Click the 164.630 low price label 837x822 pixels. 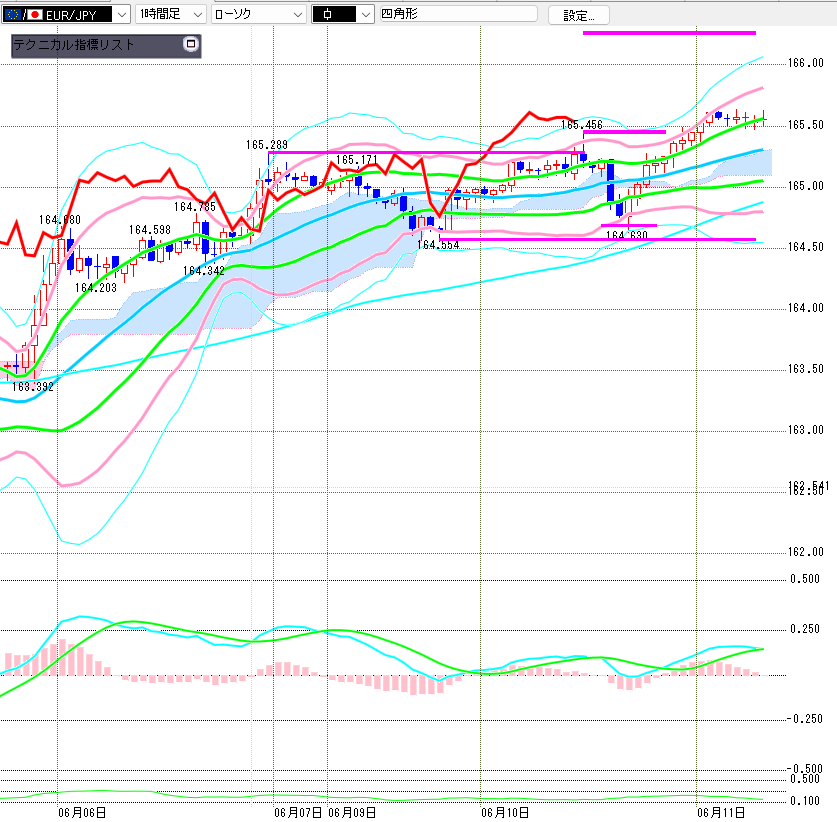point(626,235)
